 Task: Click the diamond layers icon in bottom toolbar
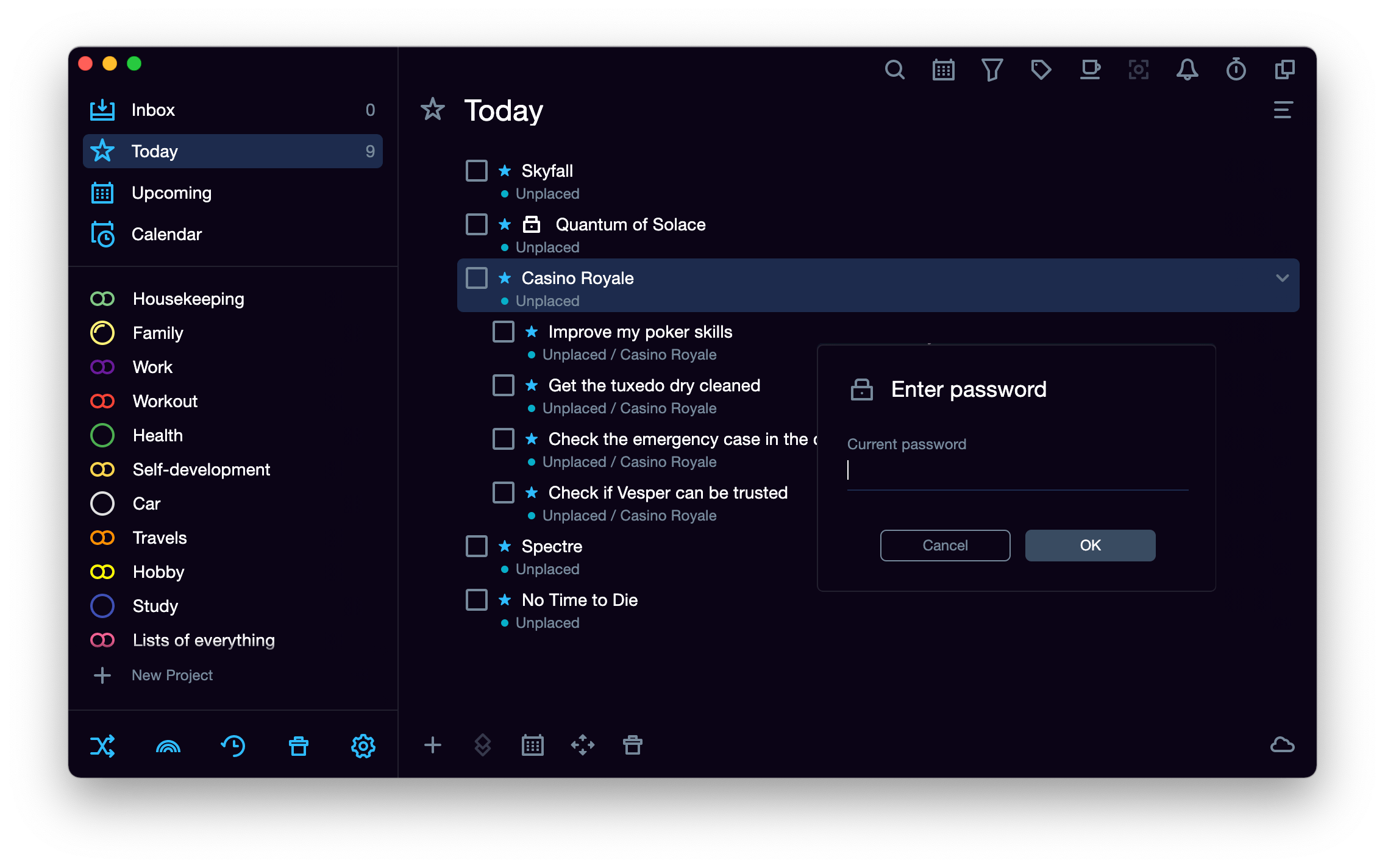pos(483,745)
